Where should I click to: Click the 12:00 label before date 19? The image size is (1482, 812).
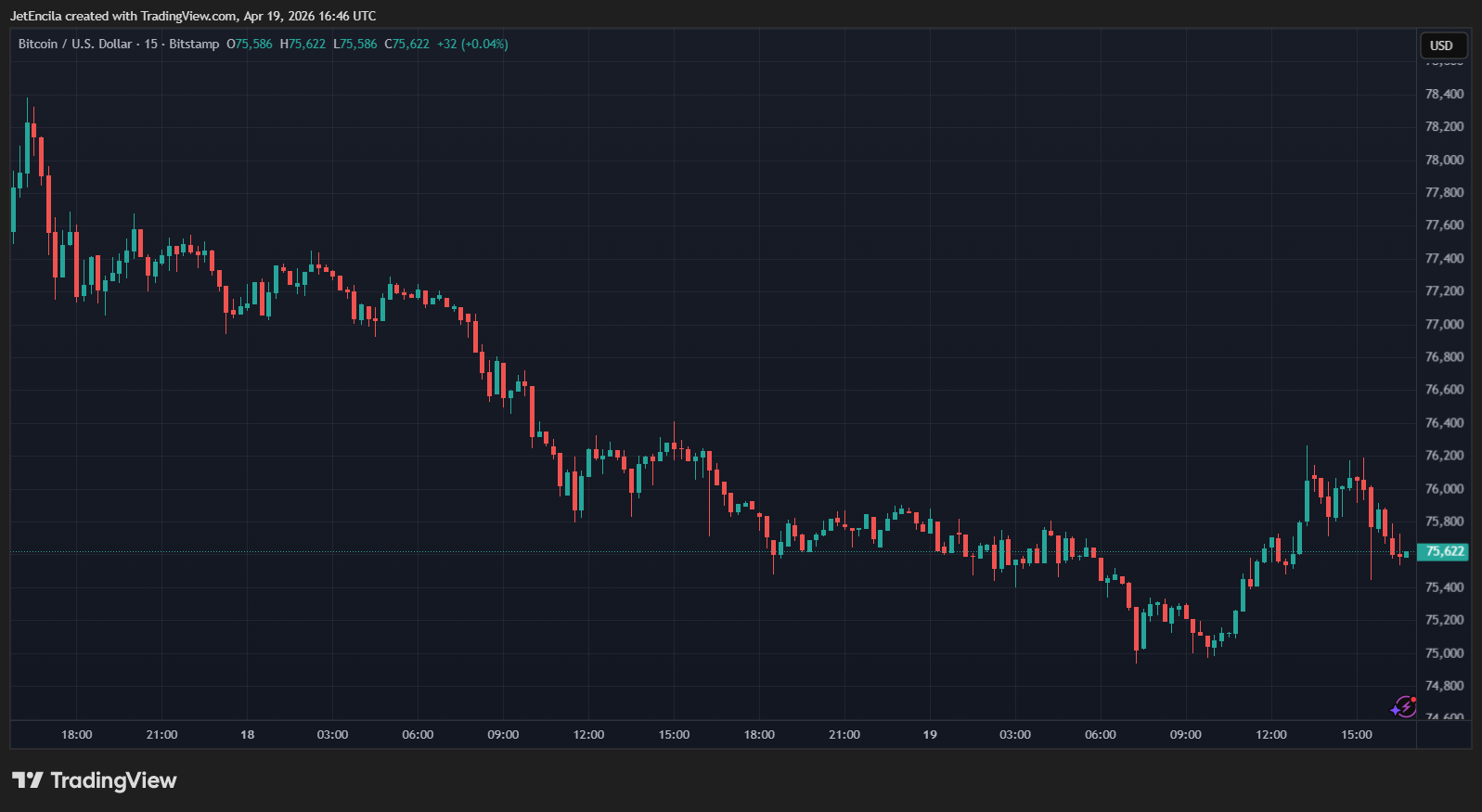(x=588, y=734)
